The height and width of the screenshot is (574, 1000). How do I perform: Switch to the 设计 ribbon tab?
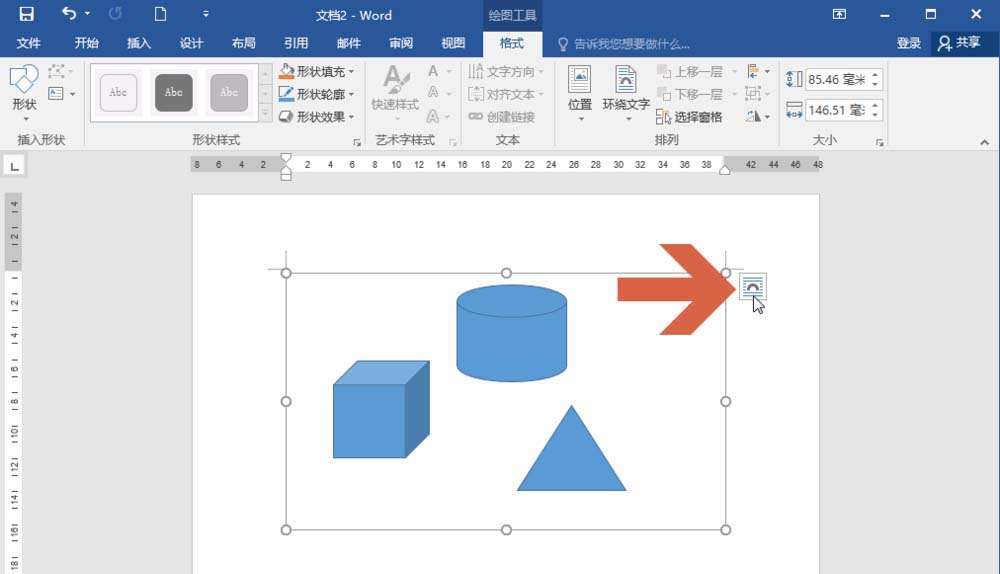[191, 43]
